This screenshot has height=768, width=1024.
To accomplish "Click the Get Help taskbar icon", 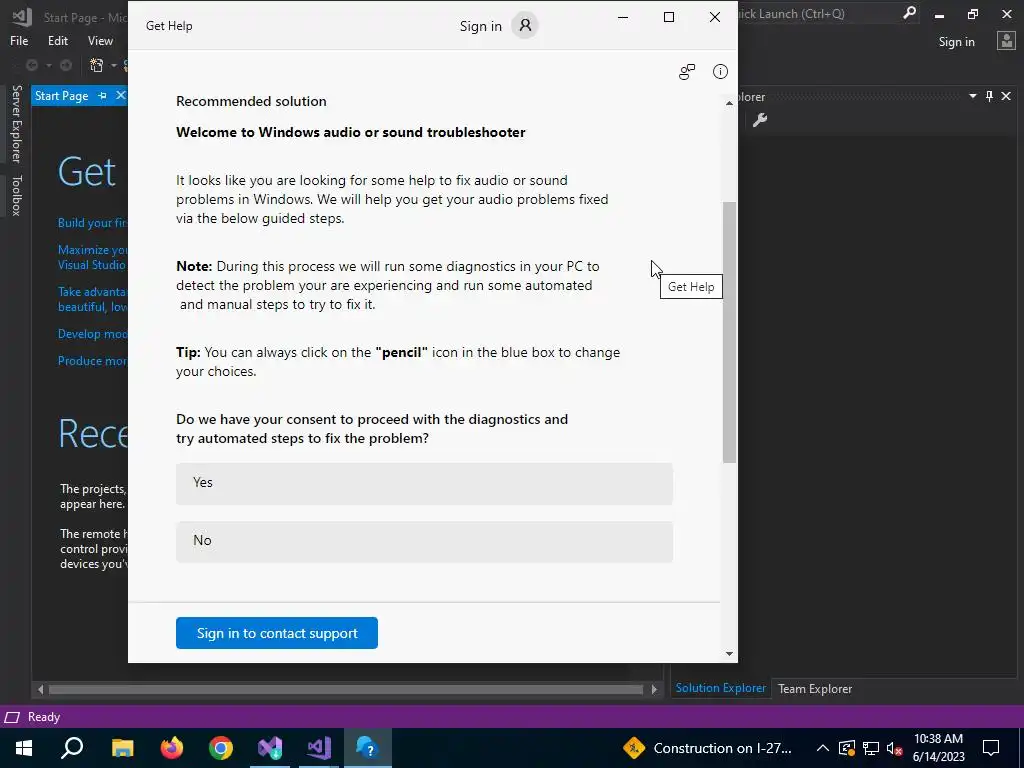I will (368, 748).
